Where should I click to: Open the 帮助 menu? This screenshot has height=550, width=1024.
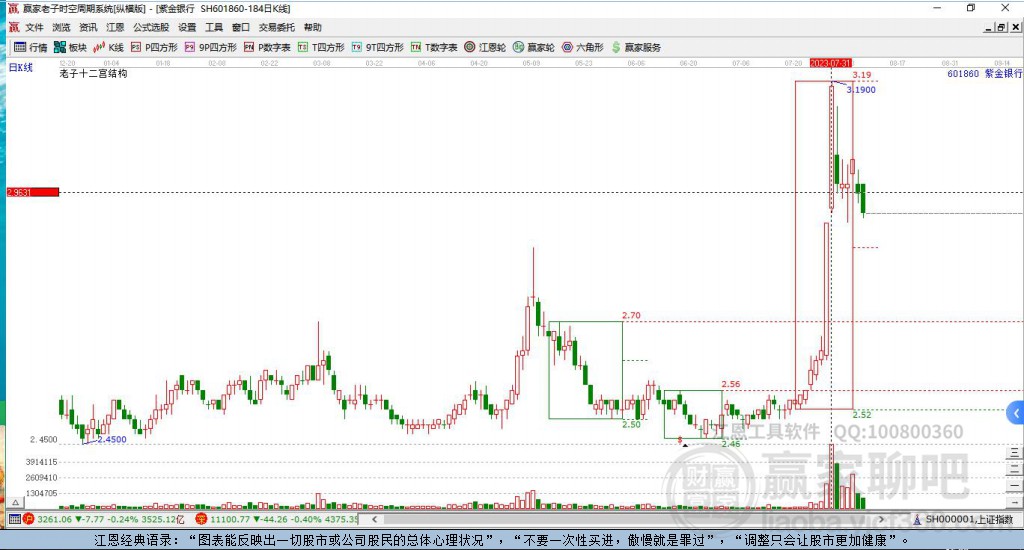[x=313, y=27]
